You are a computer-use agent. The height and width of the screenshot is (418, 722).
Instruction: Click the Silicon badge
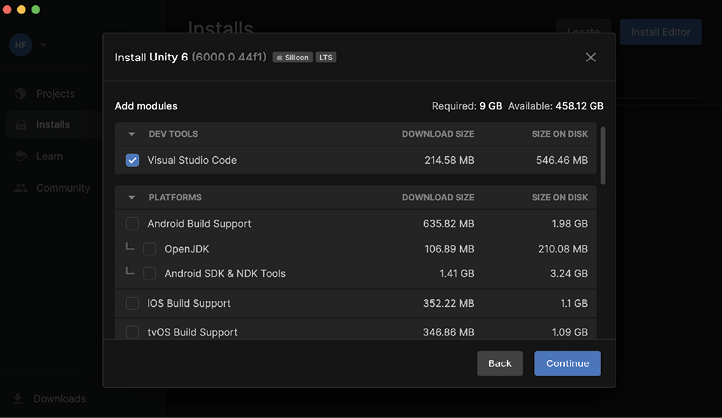click(x=292, y=57)
